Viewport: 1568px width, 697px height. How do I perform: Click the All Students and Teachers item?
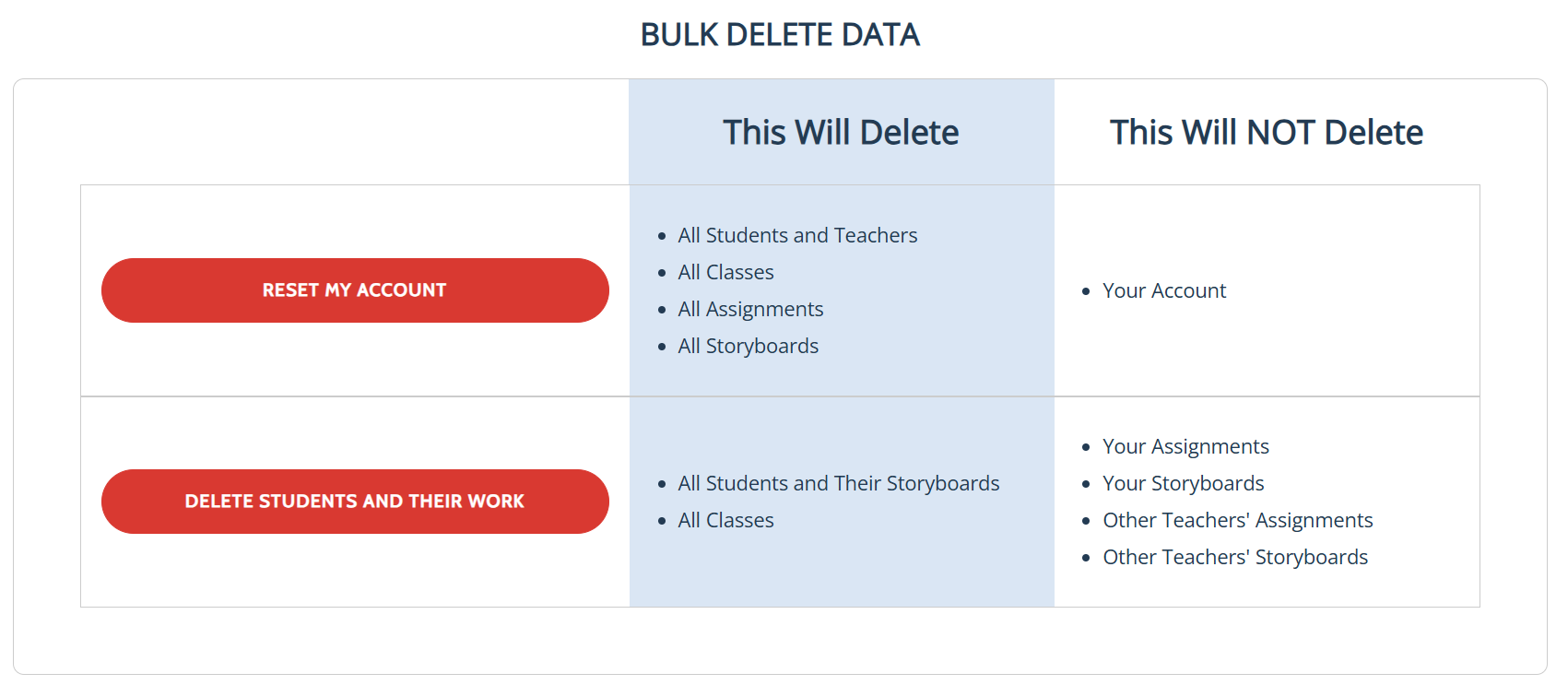click(x=797, y=236)
